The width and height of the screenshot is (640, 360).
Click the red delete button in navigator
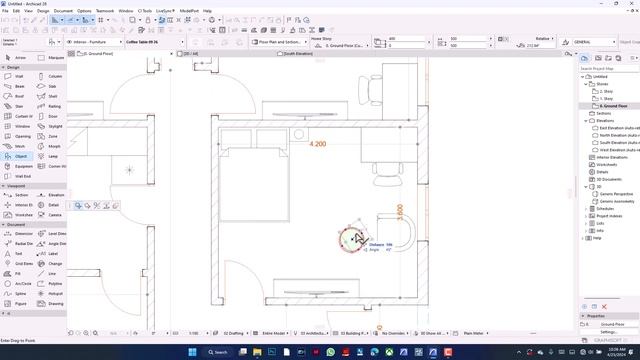[604, 307]
